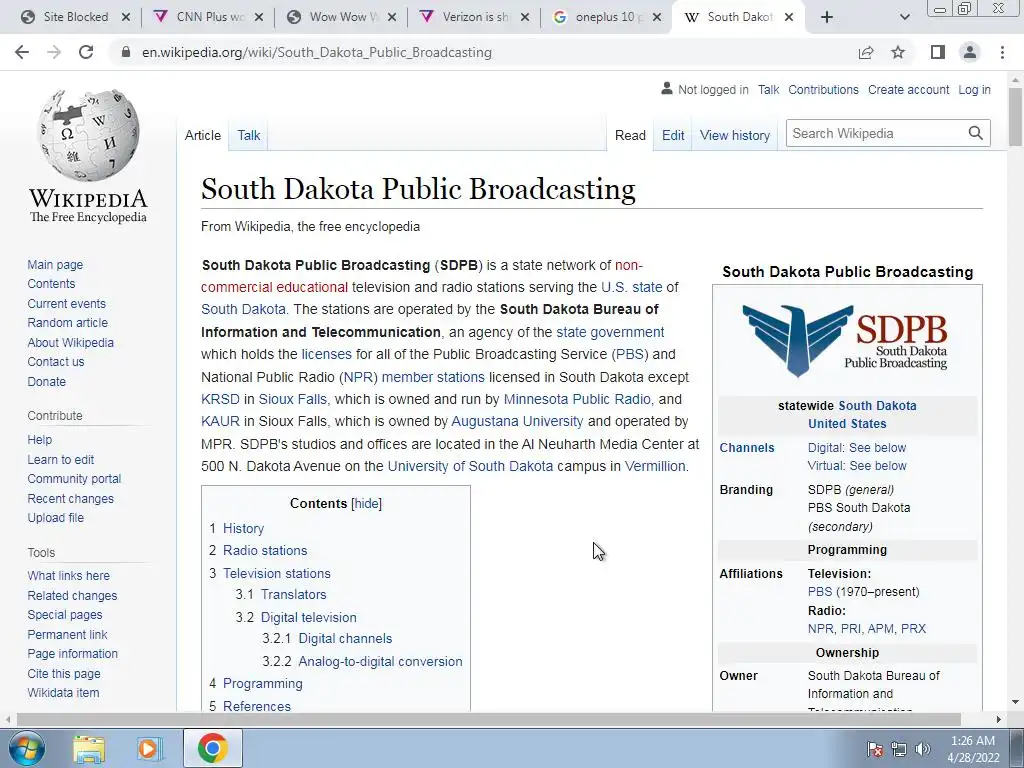The image size is (1024, 768).
Task: Click Donate in sidebar
Action: (46, 381)
